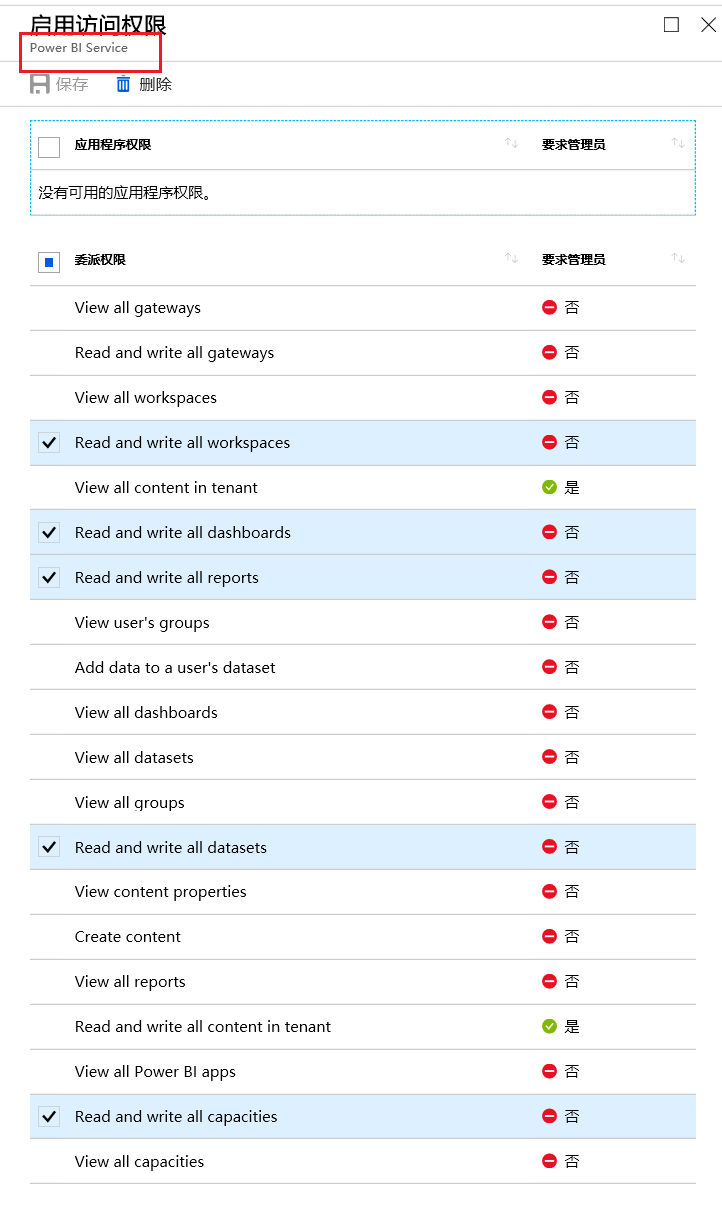Click green check icon for View all content in tenant

coord(549,488)
